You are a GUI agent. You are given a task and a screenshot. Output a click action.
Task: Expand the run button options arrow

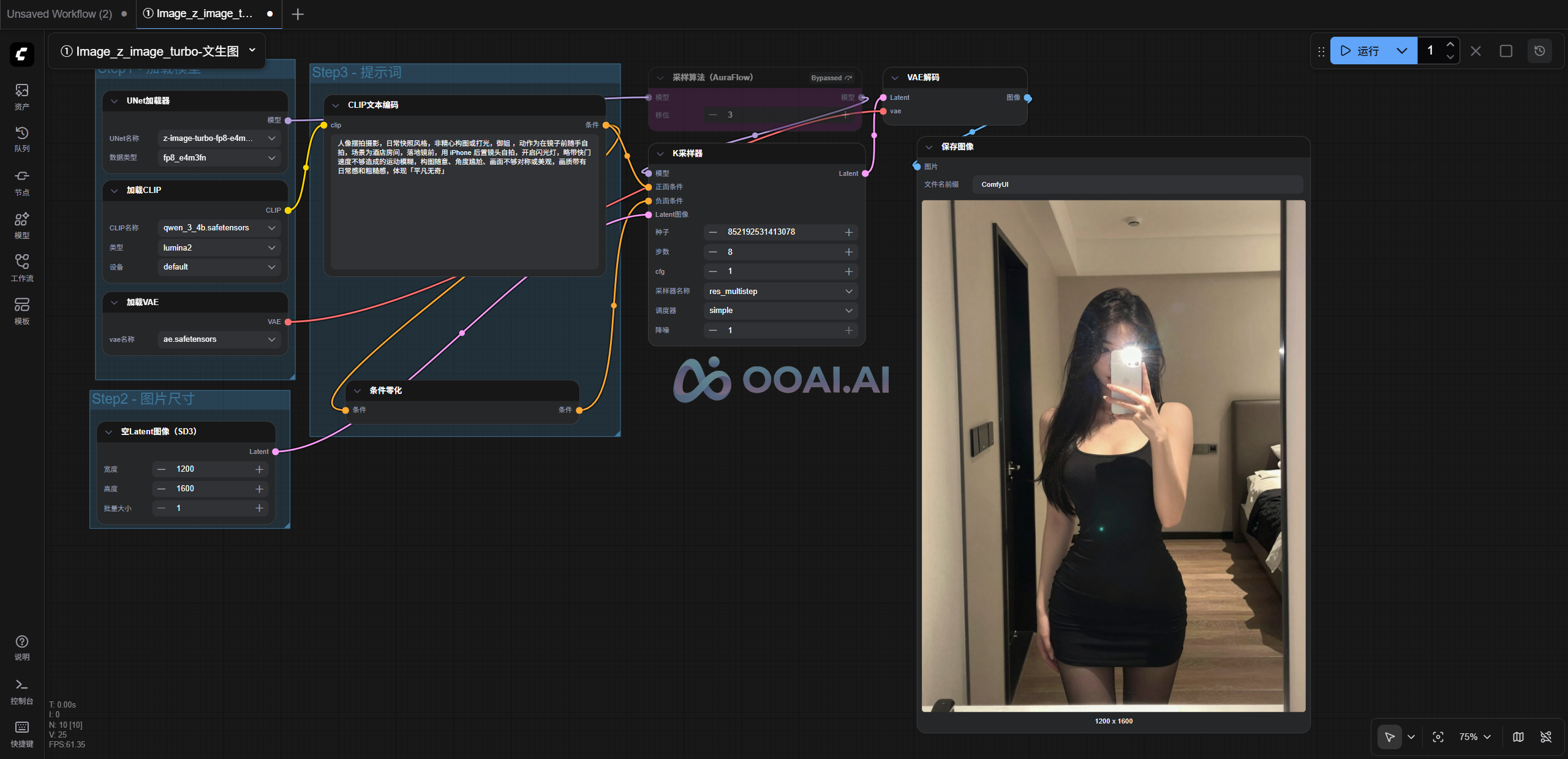1402,51
